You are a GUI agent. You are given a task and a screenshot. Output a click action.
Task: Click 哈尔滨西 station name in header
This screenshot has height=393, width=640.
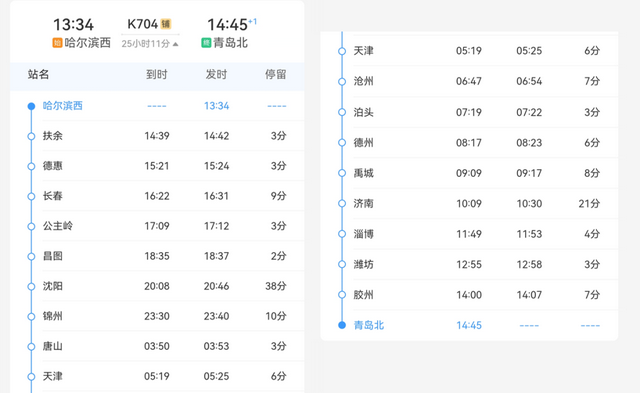(87, 43)
